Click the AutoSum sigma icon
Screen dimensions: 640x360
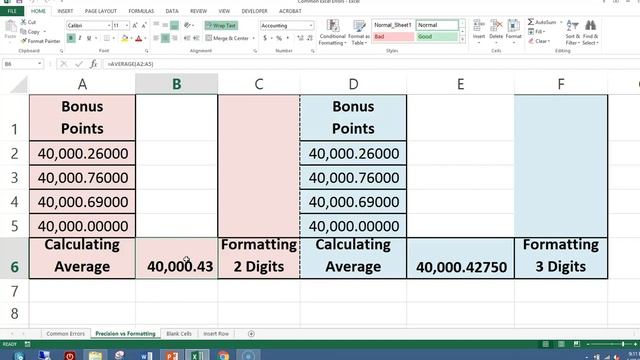click(x=531, y=22)
